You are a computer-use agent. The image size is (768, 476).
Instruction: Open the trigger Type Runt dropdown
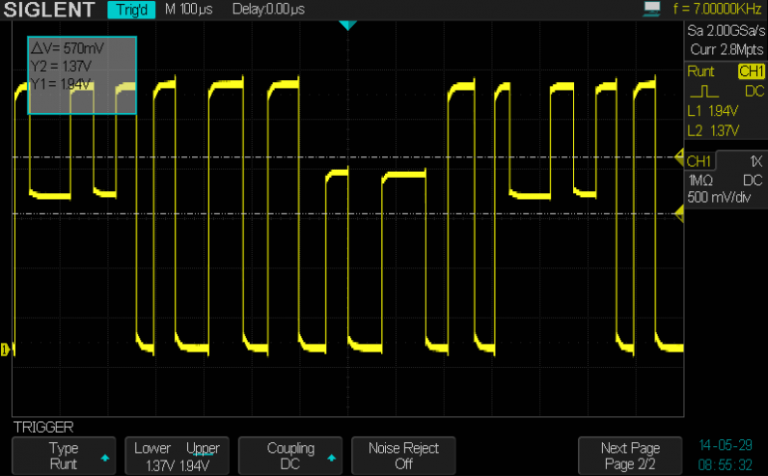tap(63, 456)
